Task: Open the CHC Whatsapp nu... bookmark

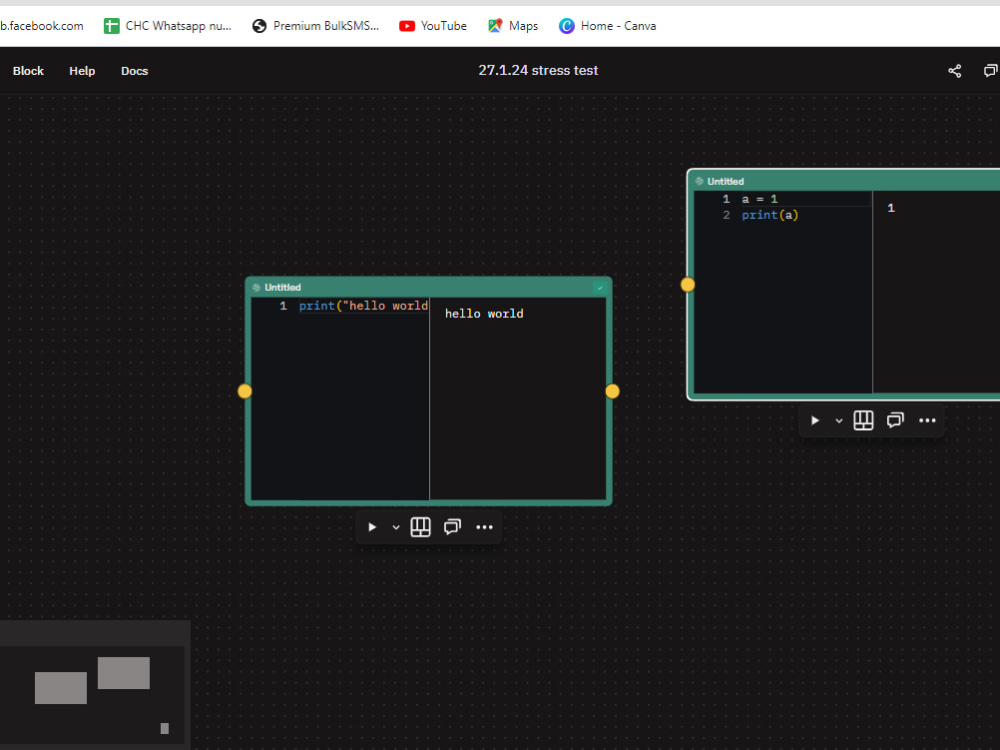Action: 168,26
